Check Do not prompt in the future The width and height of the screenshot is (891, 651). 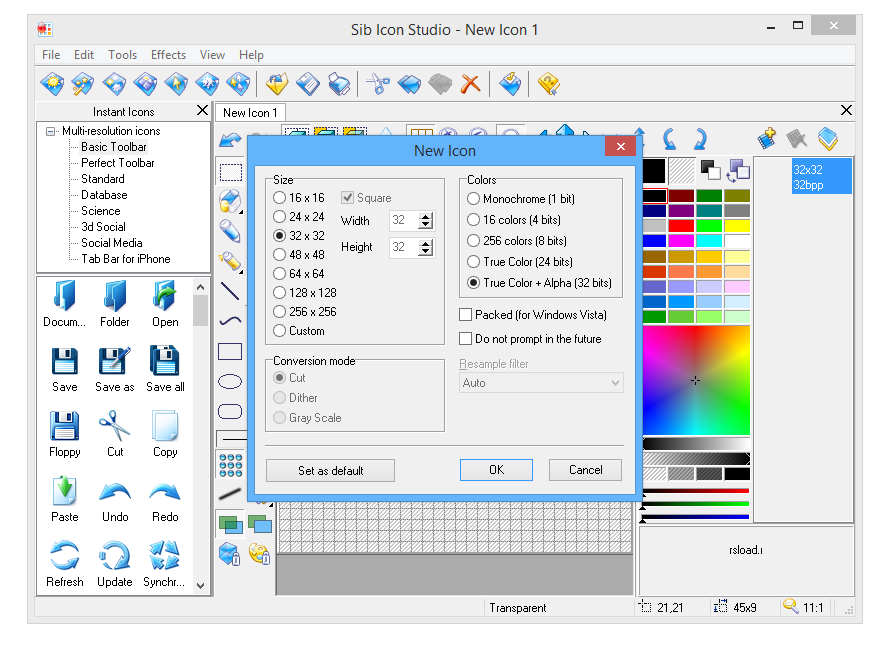466,339
